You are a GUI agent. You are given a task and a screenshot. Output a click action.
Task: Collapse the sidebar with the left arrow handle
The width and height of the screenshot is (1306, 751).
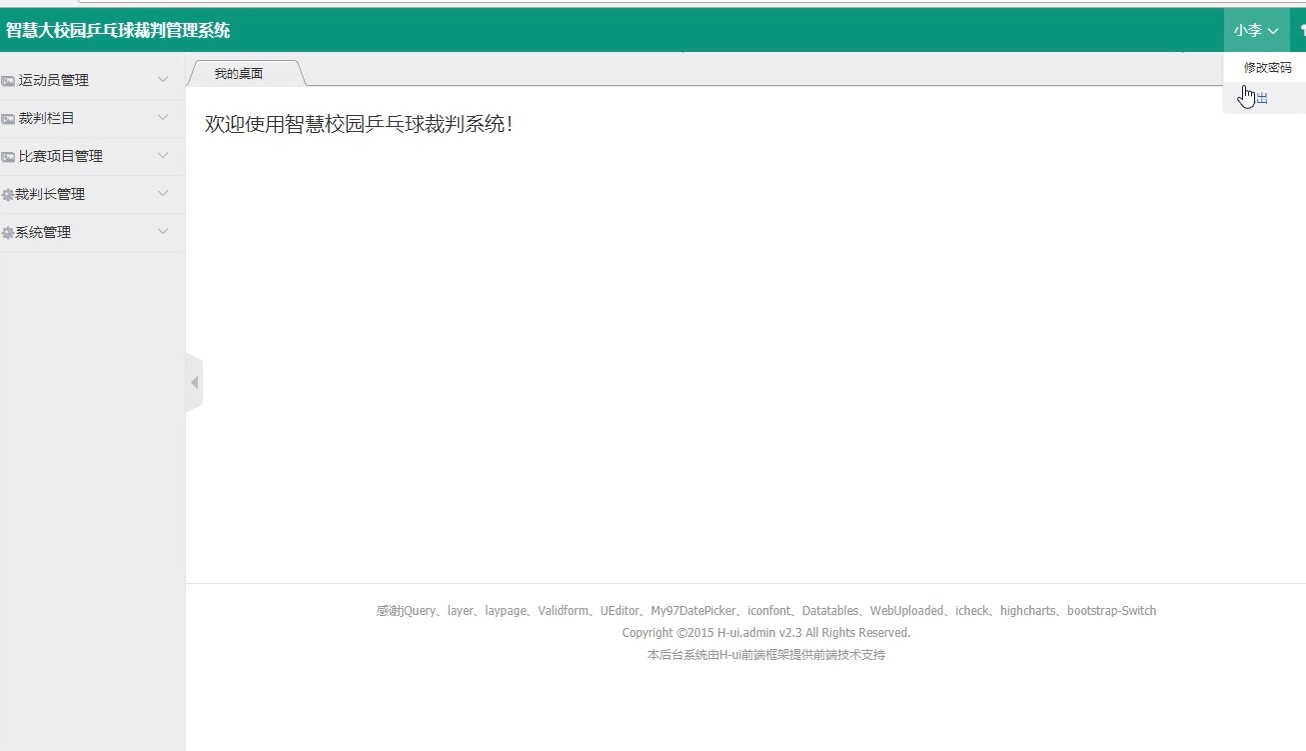pos(194,383)
